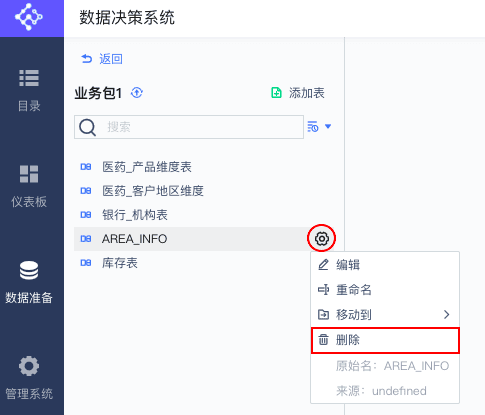Select the 数据准备 database sidebar icon

point(29,270)
